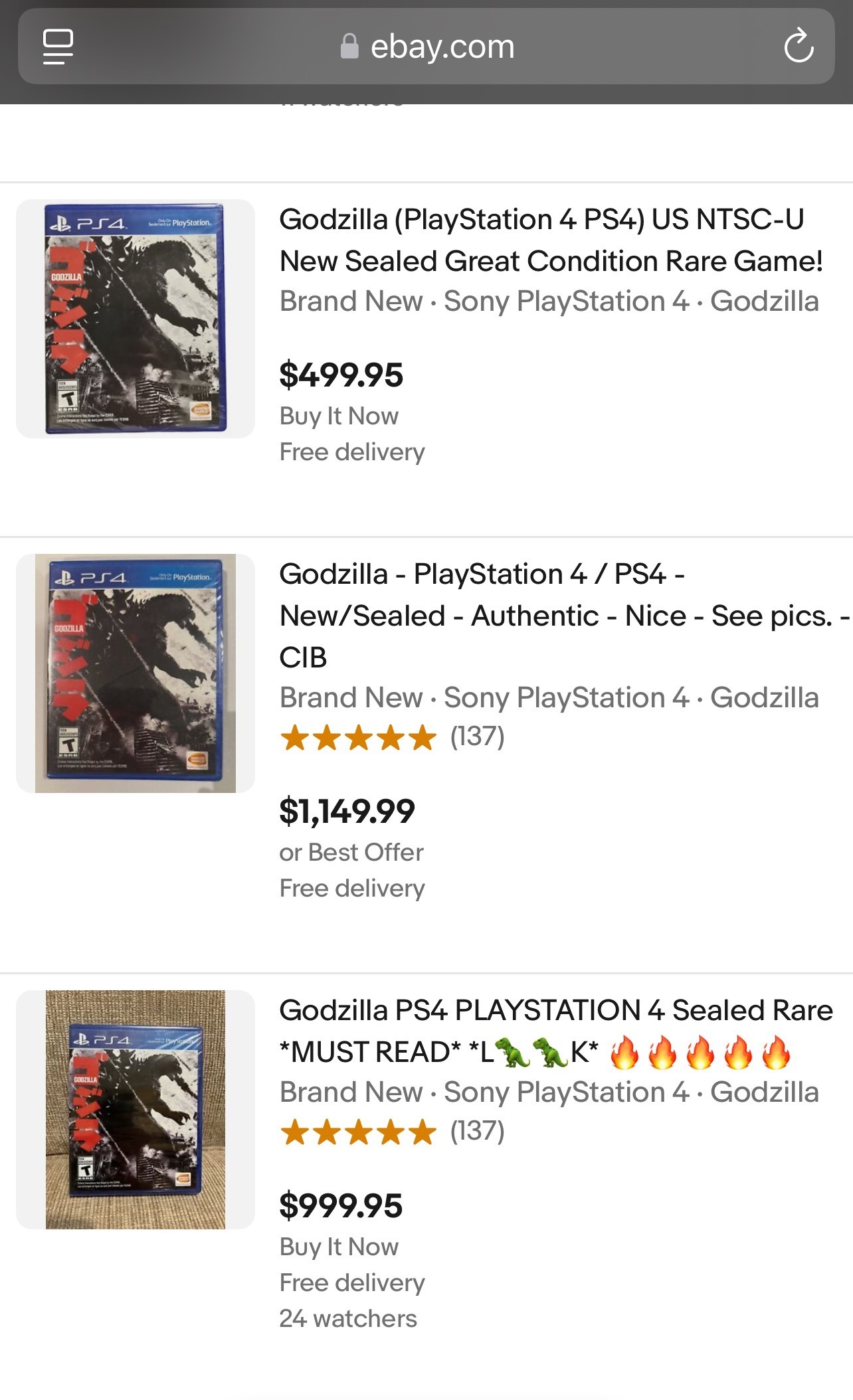Image resolution: width=853 pixels, height=1400 pixels.
Task: Open the $999.95 Godzilla listing thumbnail
Action: 136,1109
